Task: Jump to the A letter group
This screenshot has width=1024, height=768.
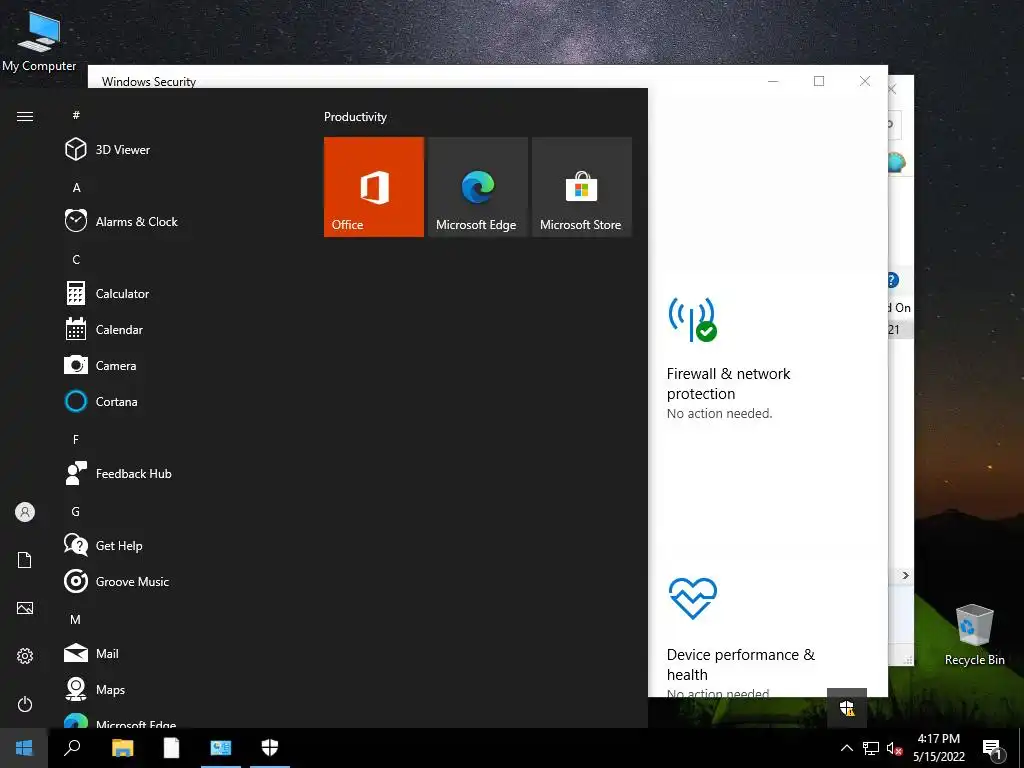Action: [76, 187]
